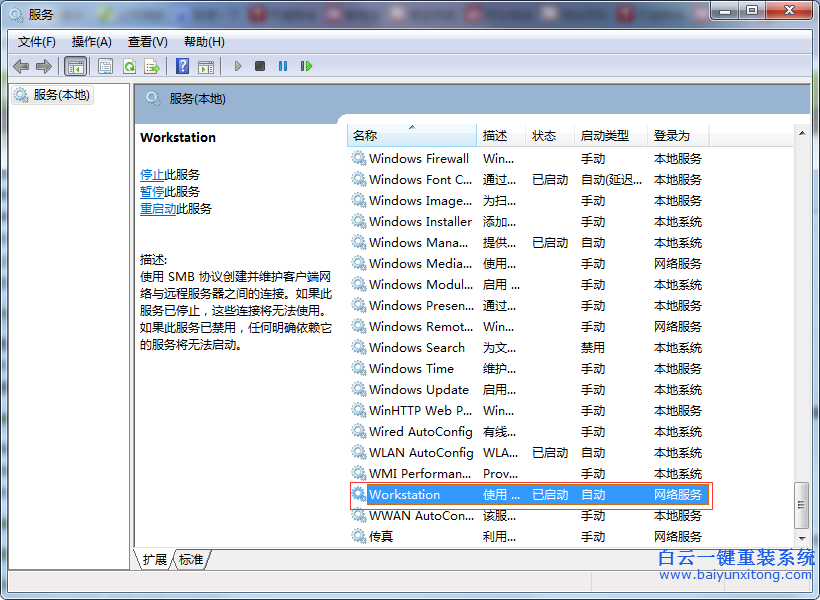Toggle the console tree pane icon

(x=76, y=66)
